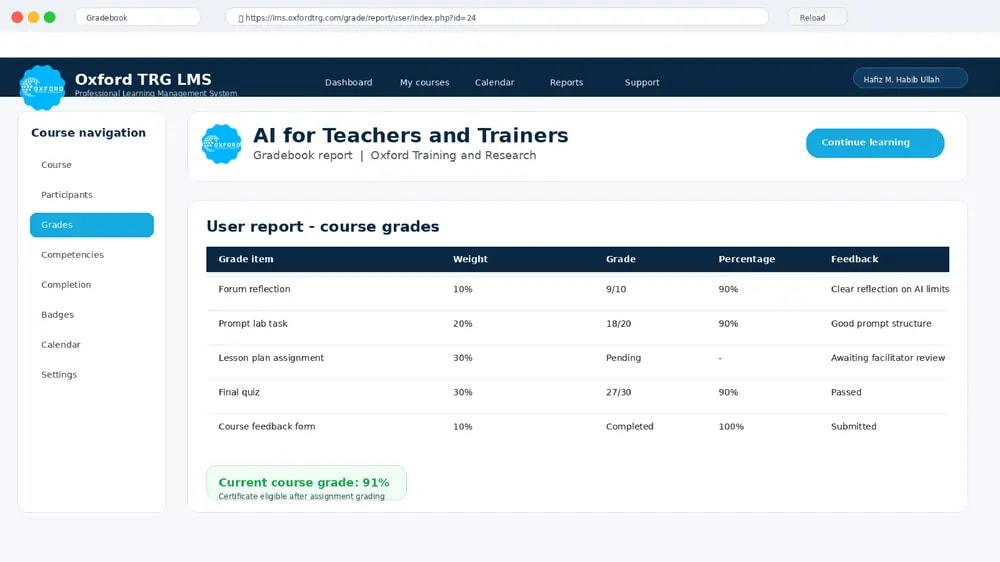Click the Feedback column header

pyautogui.click(x=855, y=259)
